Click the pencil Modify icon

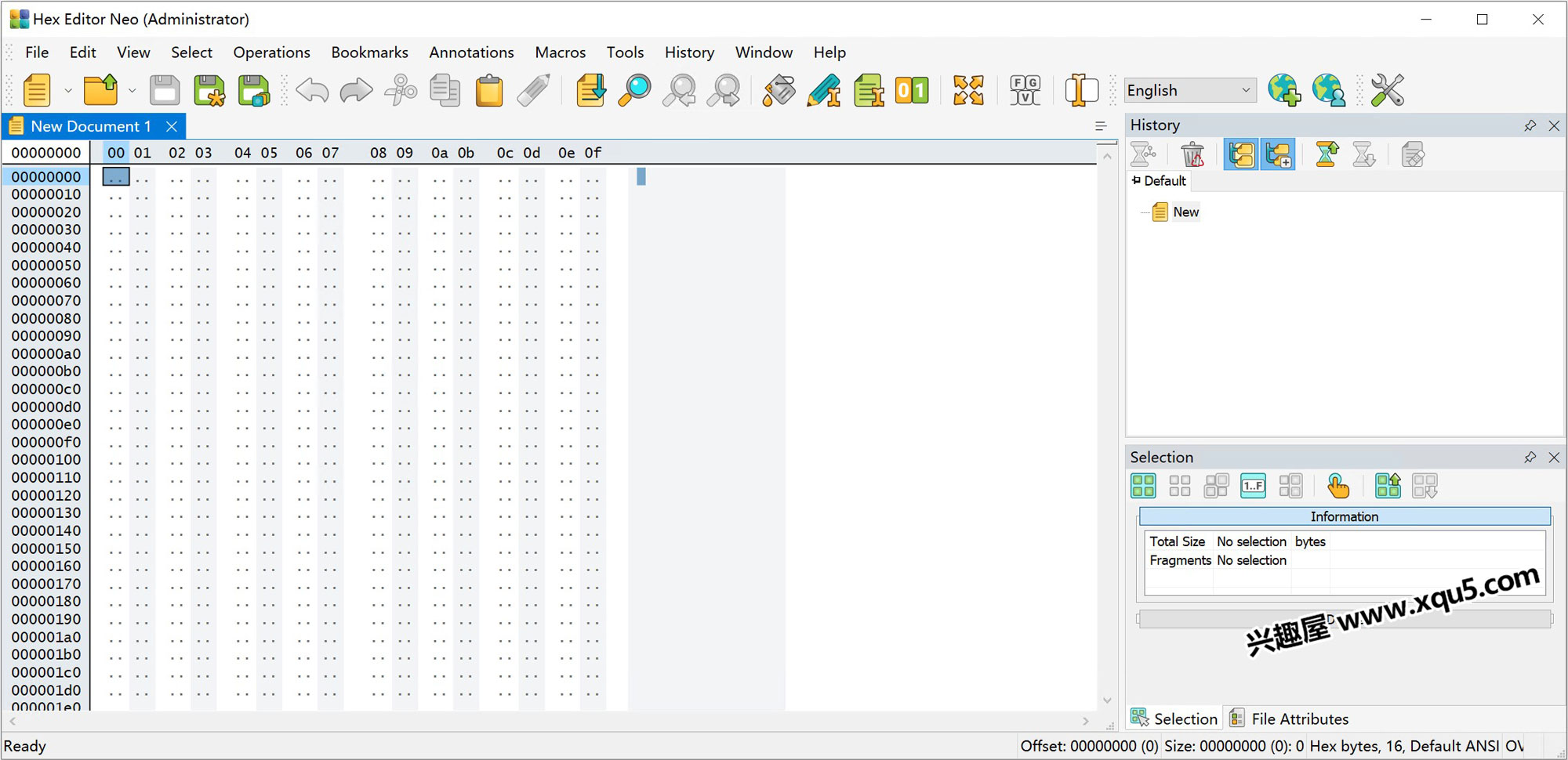(x=824, y=90)
